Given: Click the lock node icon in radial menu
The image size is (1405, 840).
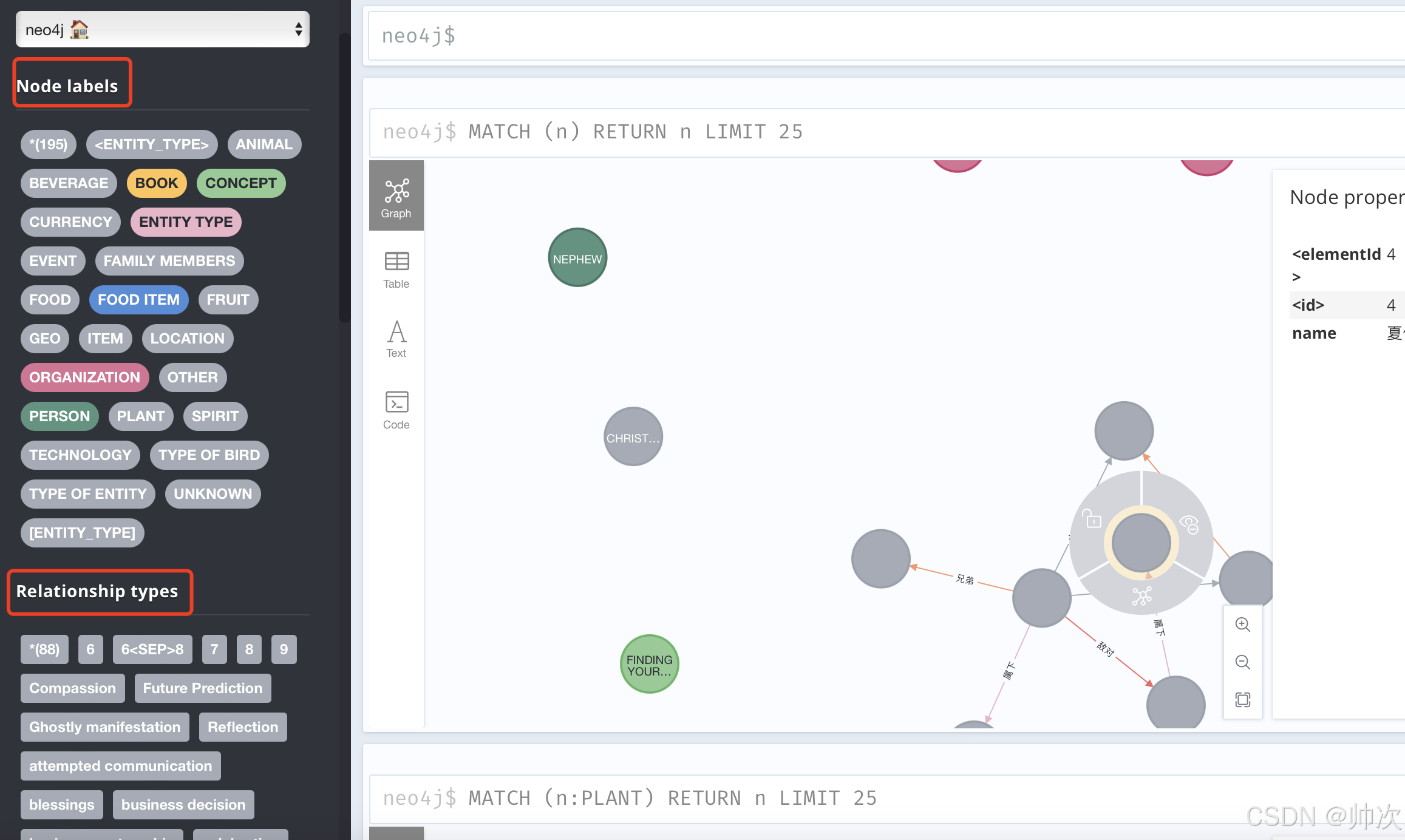Looking at the screenshot, I should pos(1092,519).
